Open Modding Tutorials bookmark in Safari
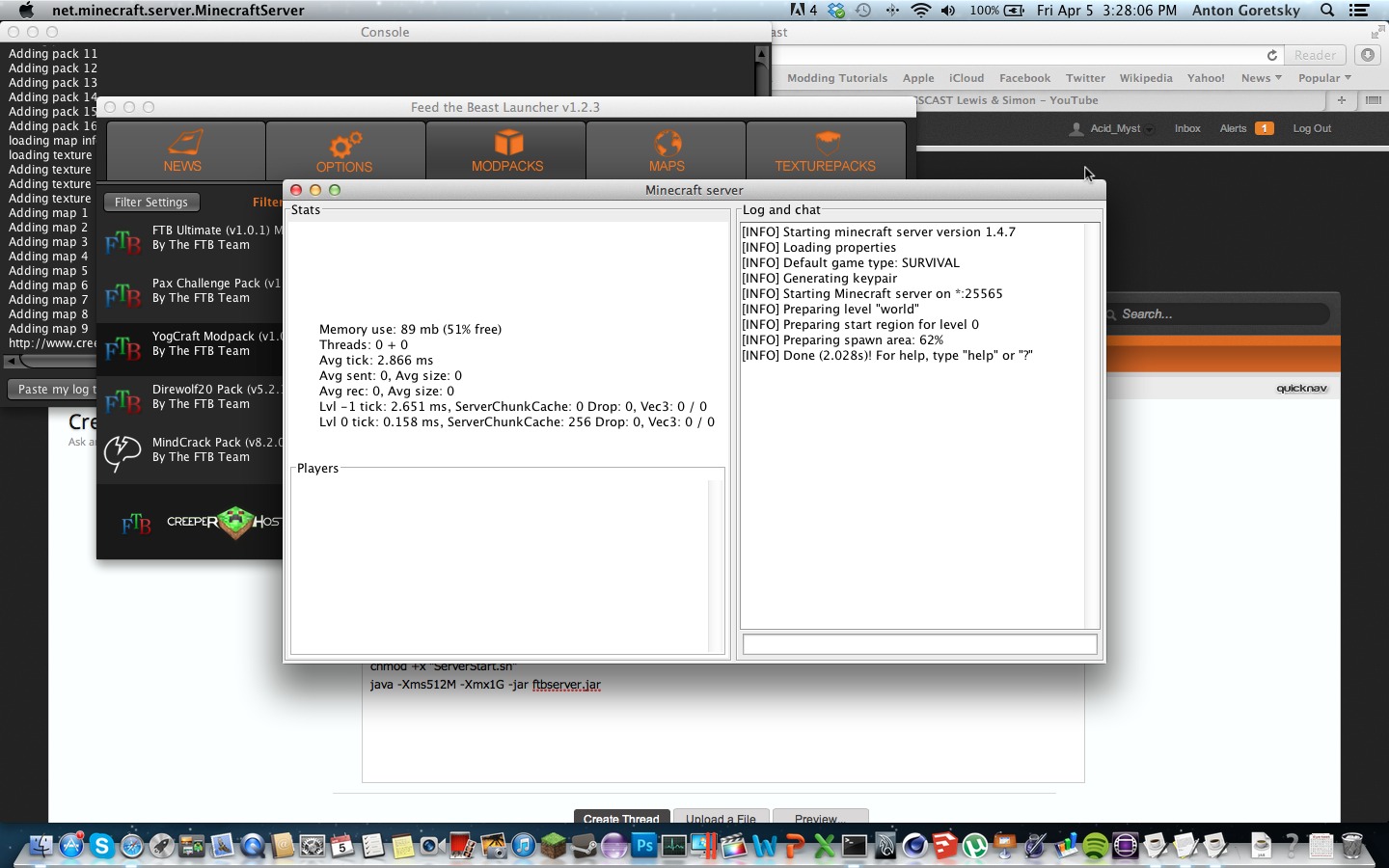Screen dimensions: 1389x868 coord(837,78)
